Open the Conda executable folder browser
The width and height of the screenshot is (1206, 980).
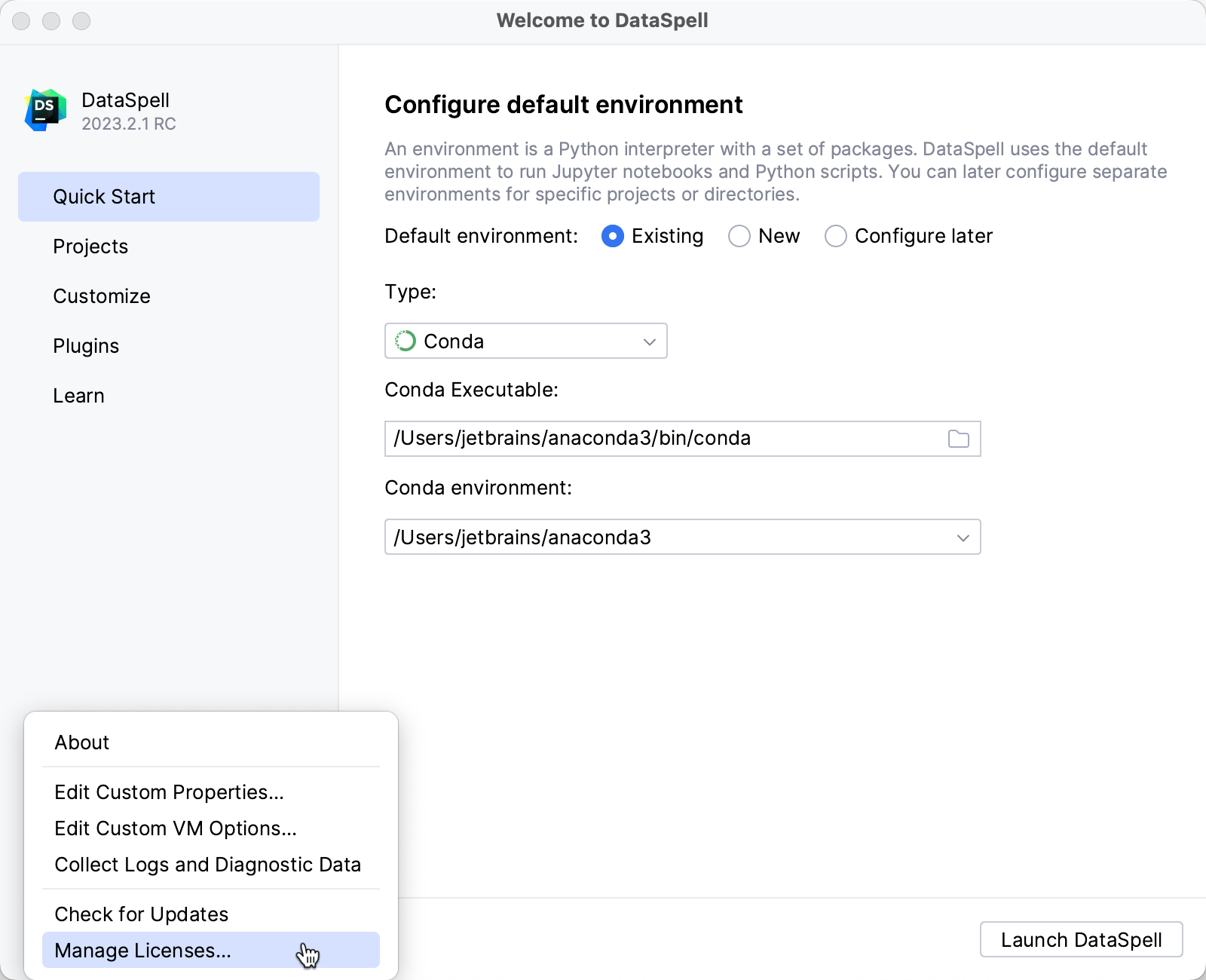958,439
